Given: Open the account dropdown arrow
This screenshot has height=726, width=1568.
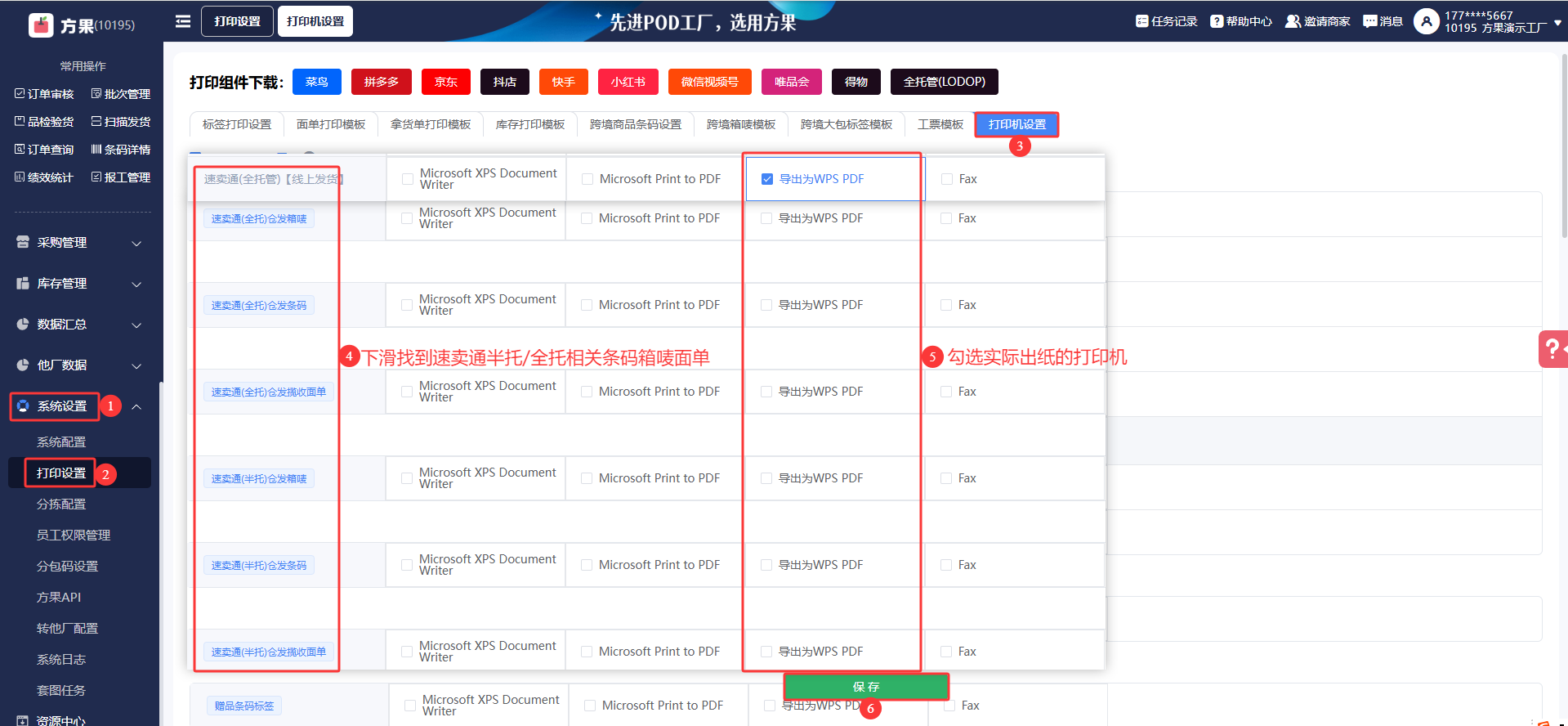Looking at the screenshot, I should [x=1558, y=23].
